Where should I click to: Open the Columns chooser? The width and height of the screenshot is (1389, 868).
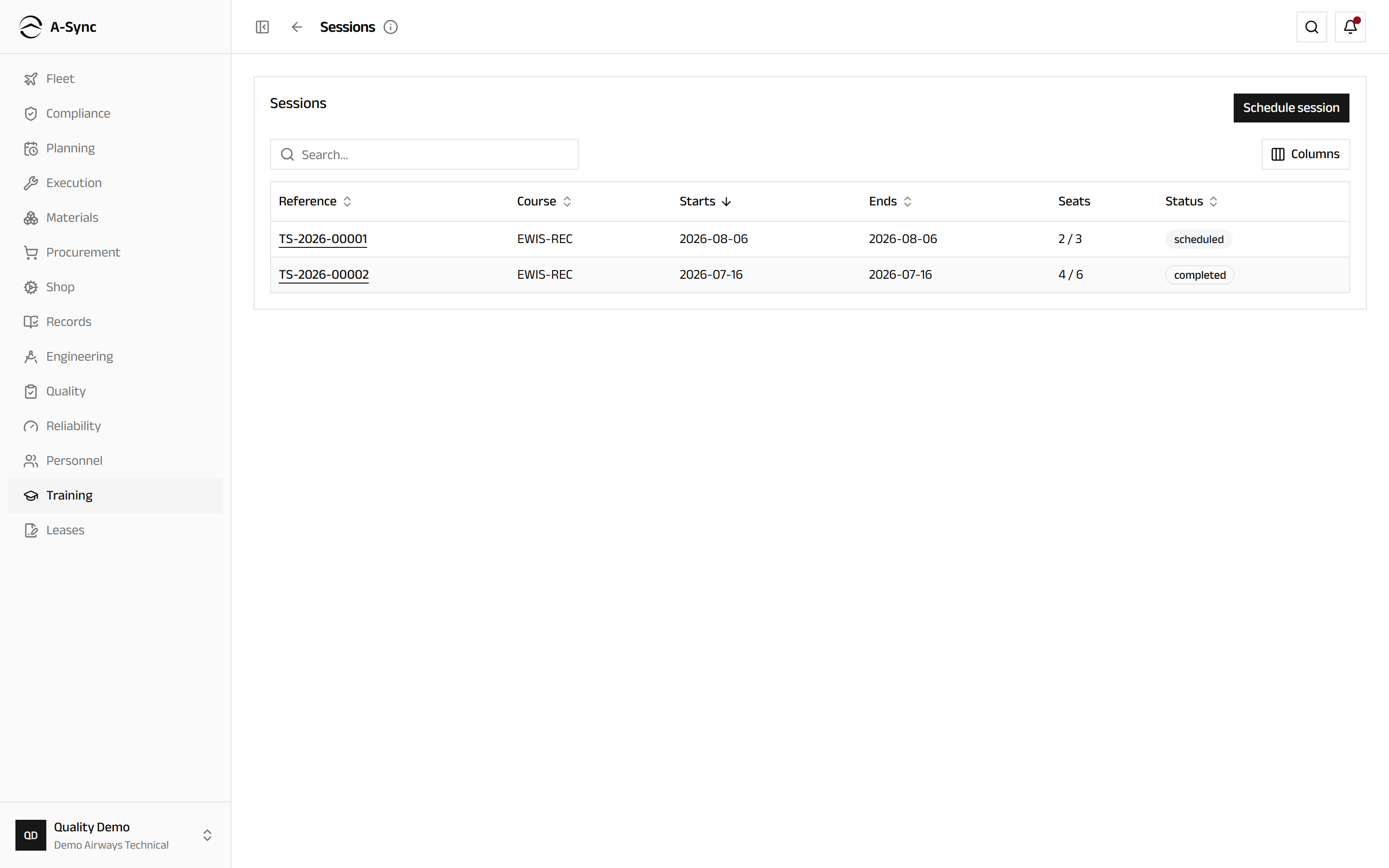coord(1305,154)
